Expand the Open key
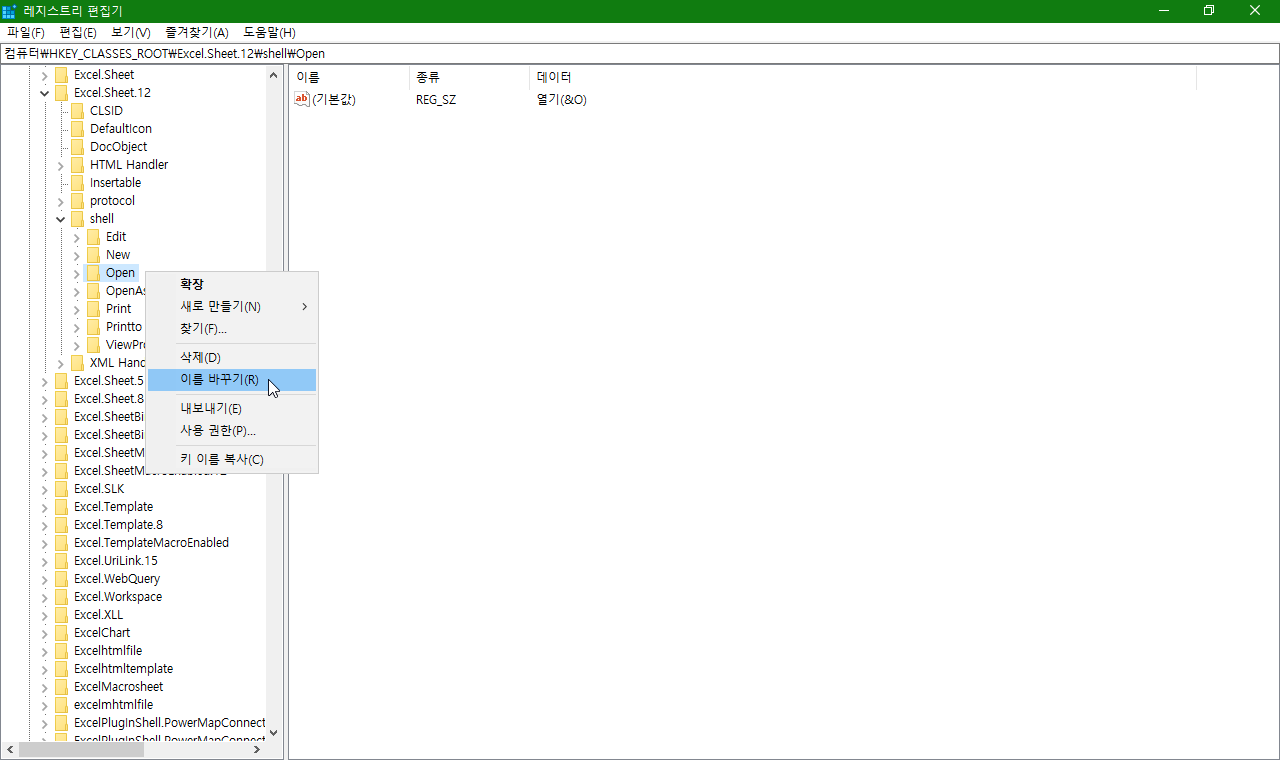The height and width of the screenshot is (760, 1280). click(76, 273)
